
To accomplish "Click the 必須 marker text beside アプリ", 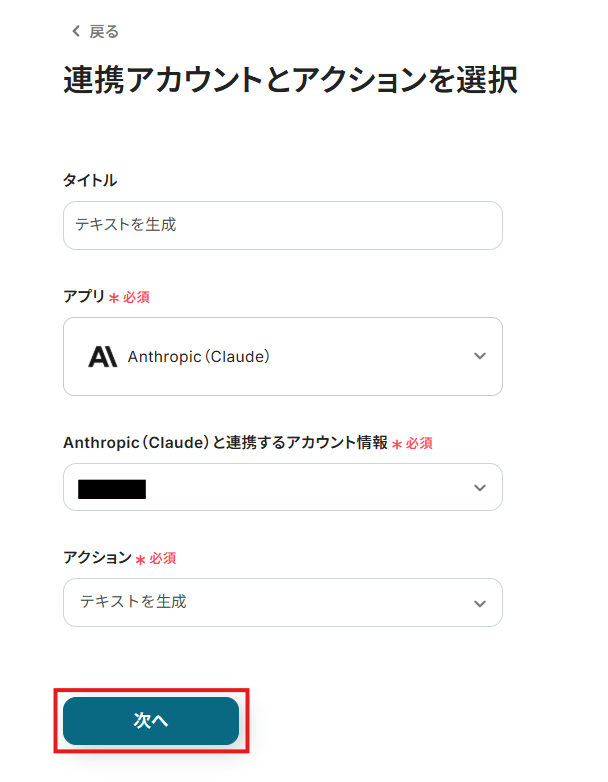I will [136, 298].
